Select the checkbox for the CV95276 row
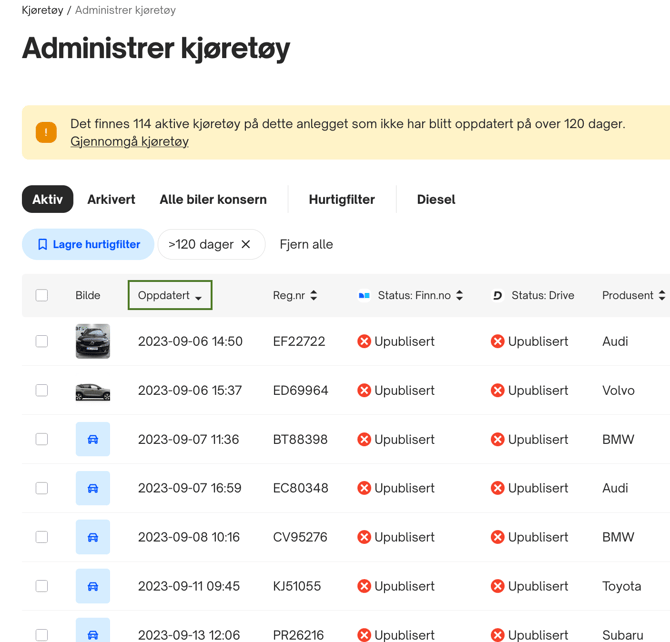 click(x=42, y=537)
